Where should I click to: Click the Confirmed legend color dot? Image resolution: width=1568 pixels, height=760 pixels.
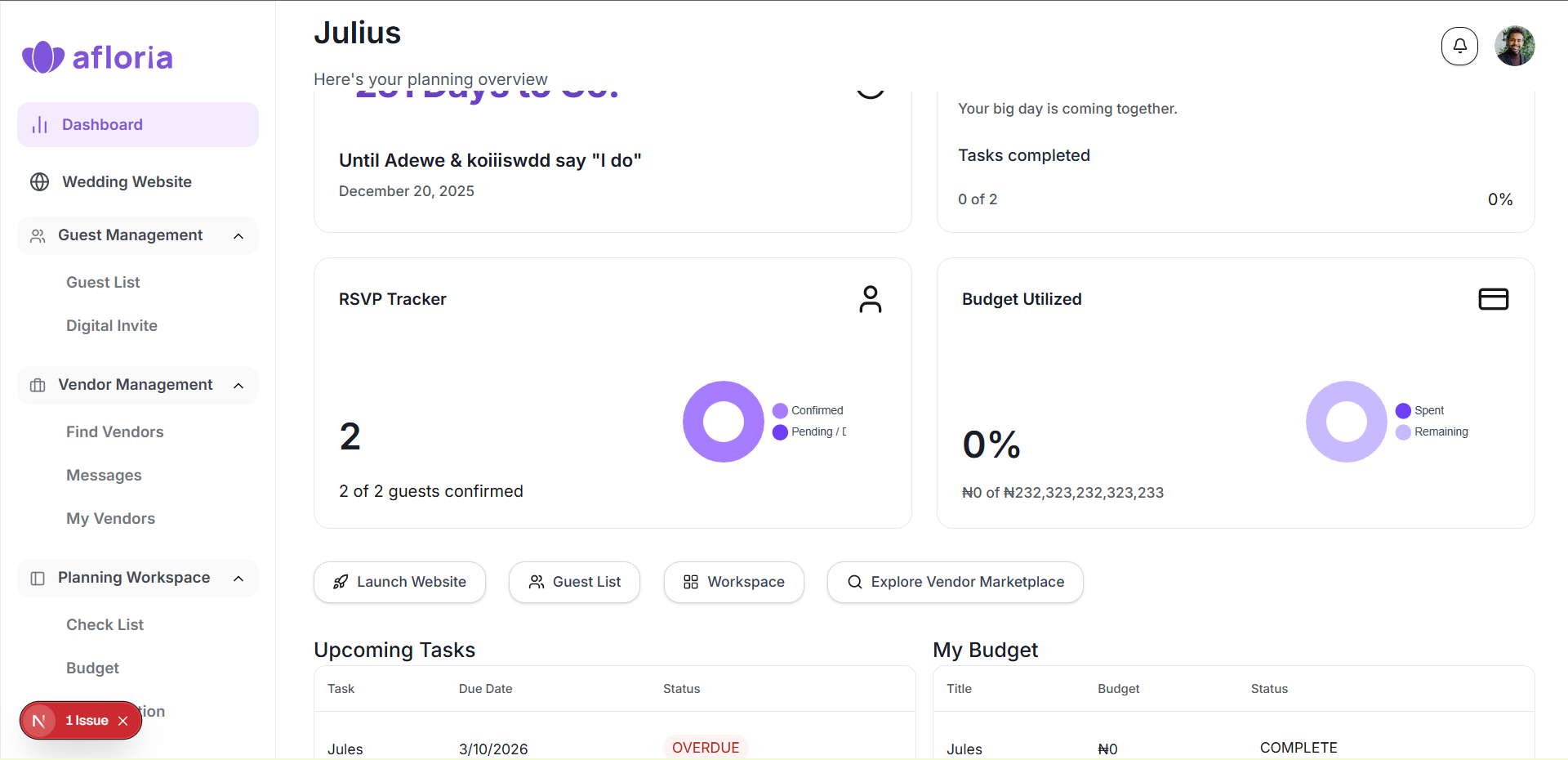pyautogui.click(x=780, y=410)
